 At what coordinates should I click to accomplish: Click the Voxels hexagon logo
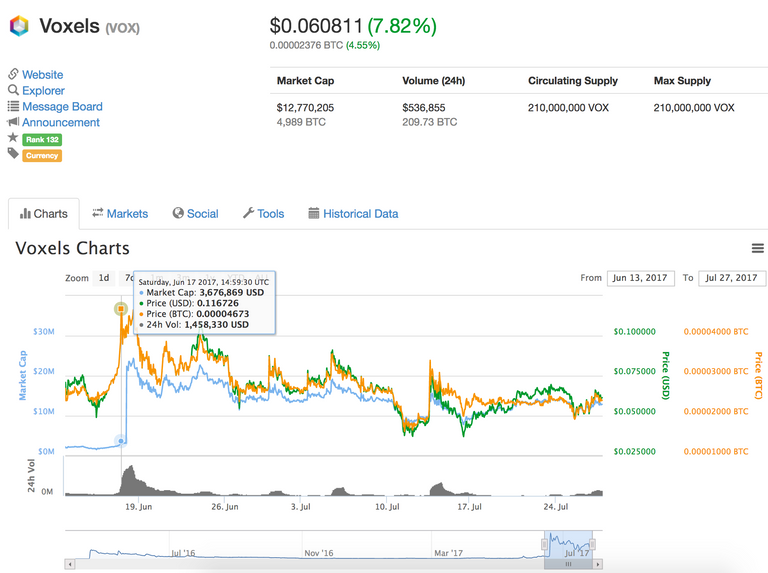19,26
